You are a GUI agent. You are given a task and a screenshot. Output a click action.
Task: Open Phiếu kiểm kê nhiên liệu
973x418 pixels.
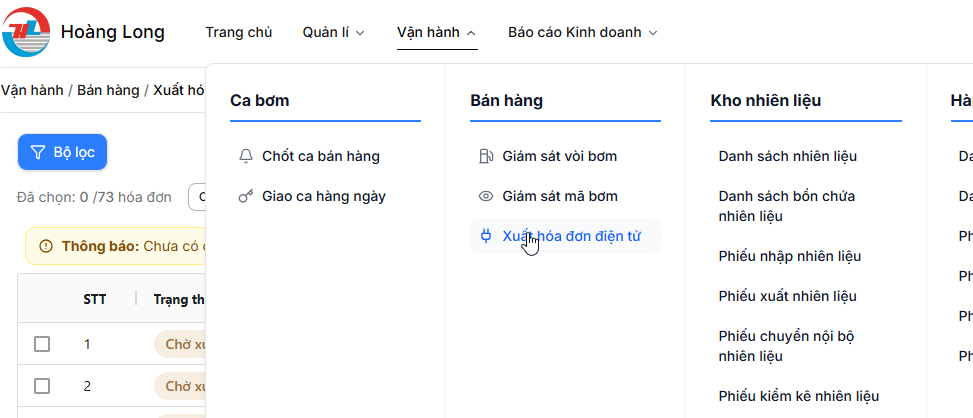point(798,396)
